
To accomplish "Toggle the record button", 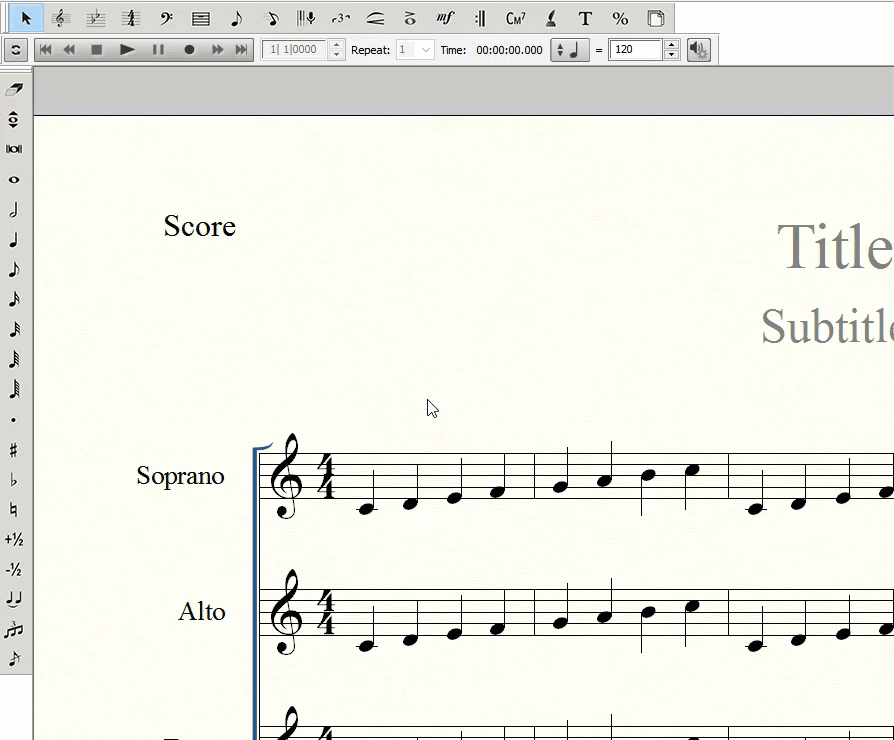I will tap(188, 49).
